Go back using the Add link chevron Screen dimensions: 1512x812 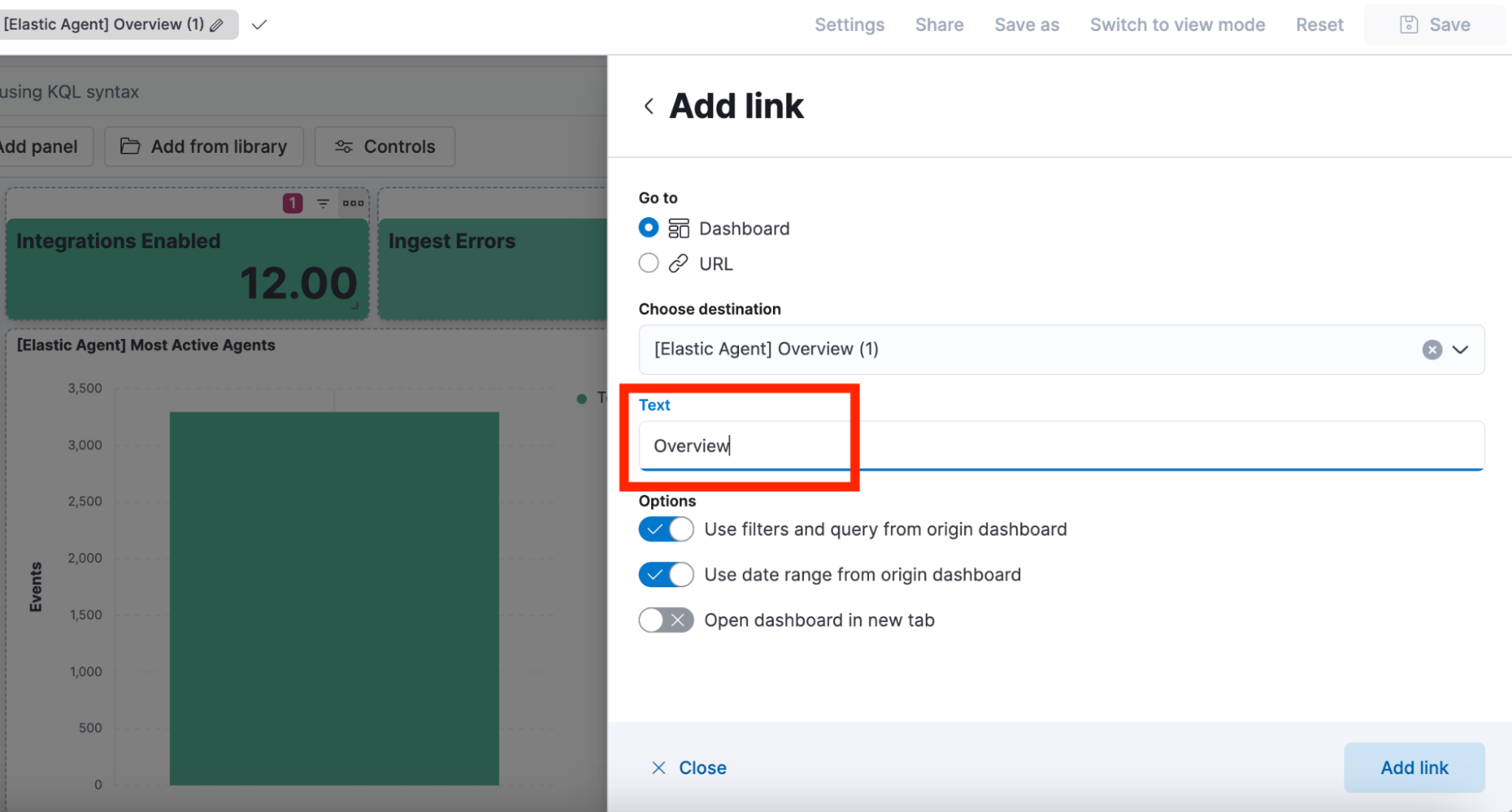tap(648, 106)
